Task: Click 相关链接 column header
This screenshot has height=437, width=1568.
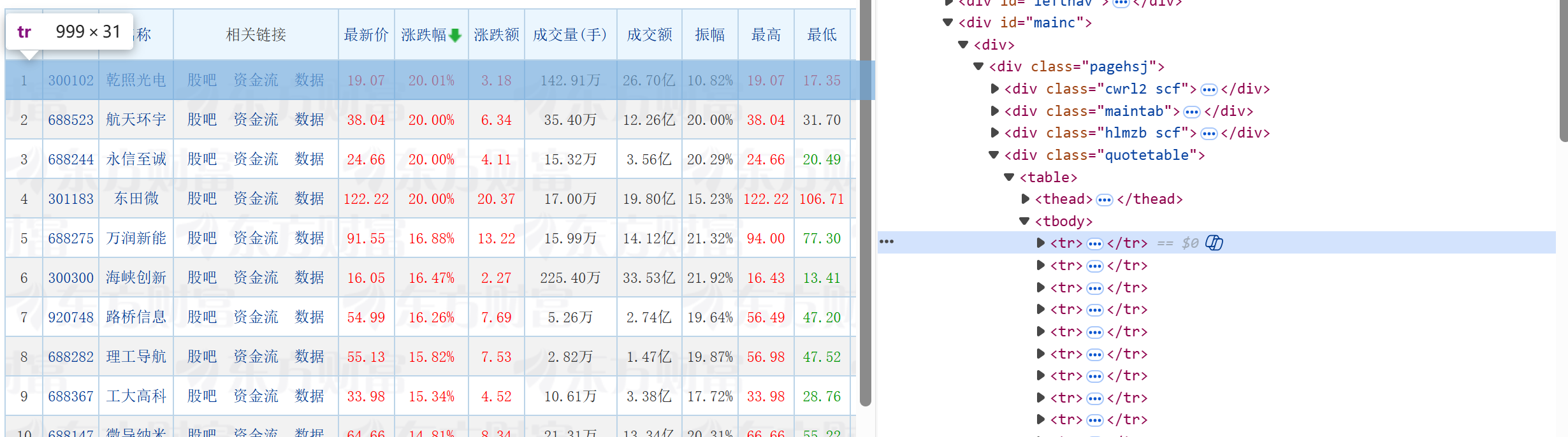Action: pos(256,35)
